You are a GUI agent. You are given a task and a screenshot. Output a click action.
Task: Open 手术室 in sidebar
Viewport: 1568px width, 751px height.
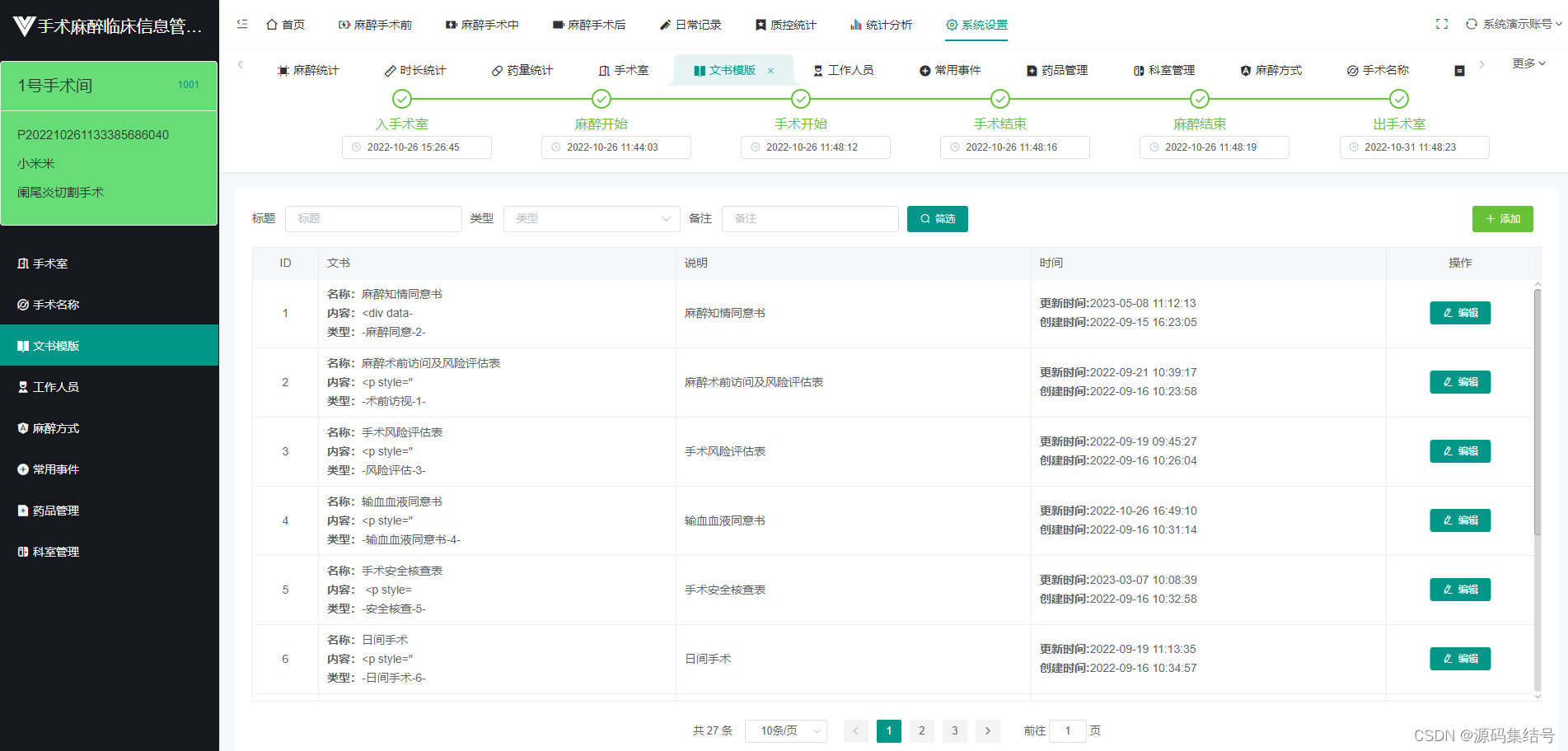click(x=109, y=264)
